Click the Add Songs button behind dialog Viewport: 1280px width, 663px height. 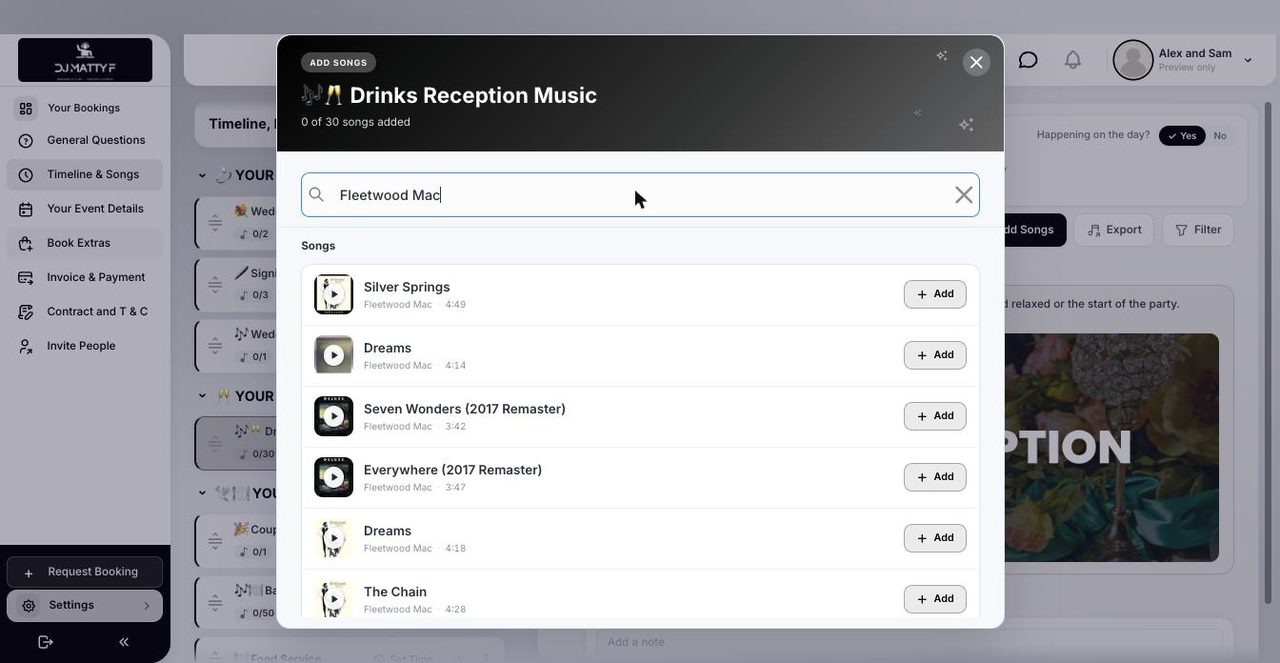click(x=1034, y=230)
